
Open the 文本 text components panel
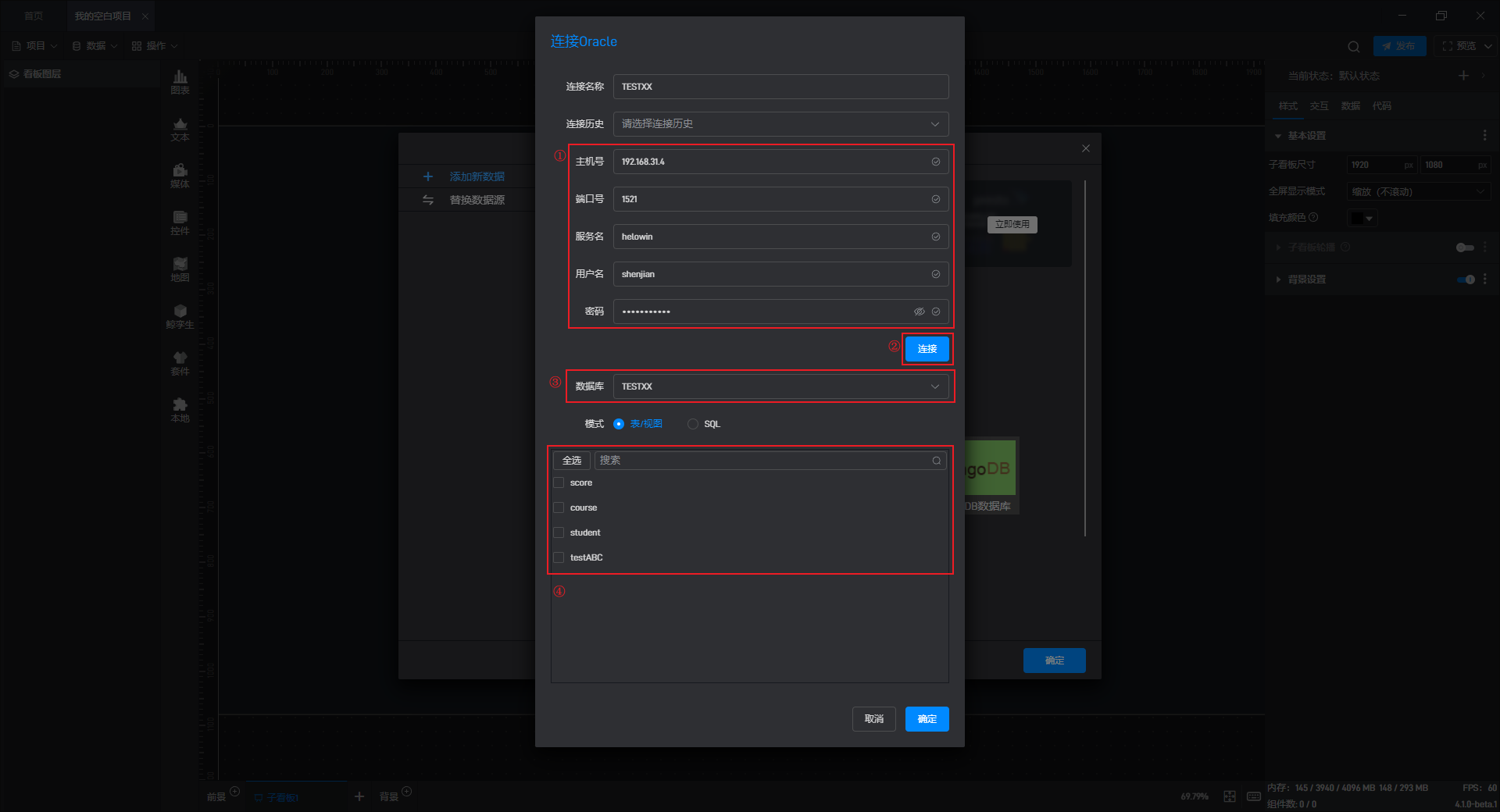pos(180,129)
